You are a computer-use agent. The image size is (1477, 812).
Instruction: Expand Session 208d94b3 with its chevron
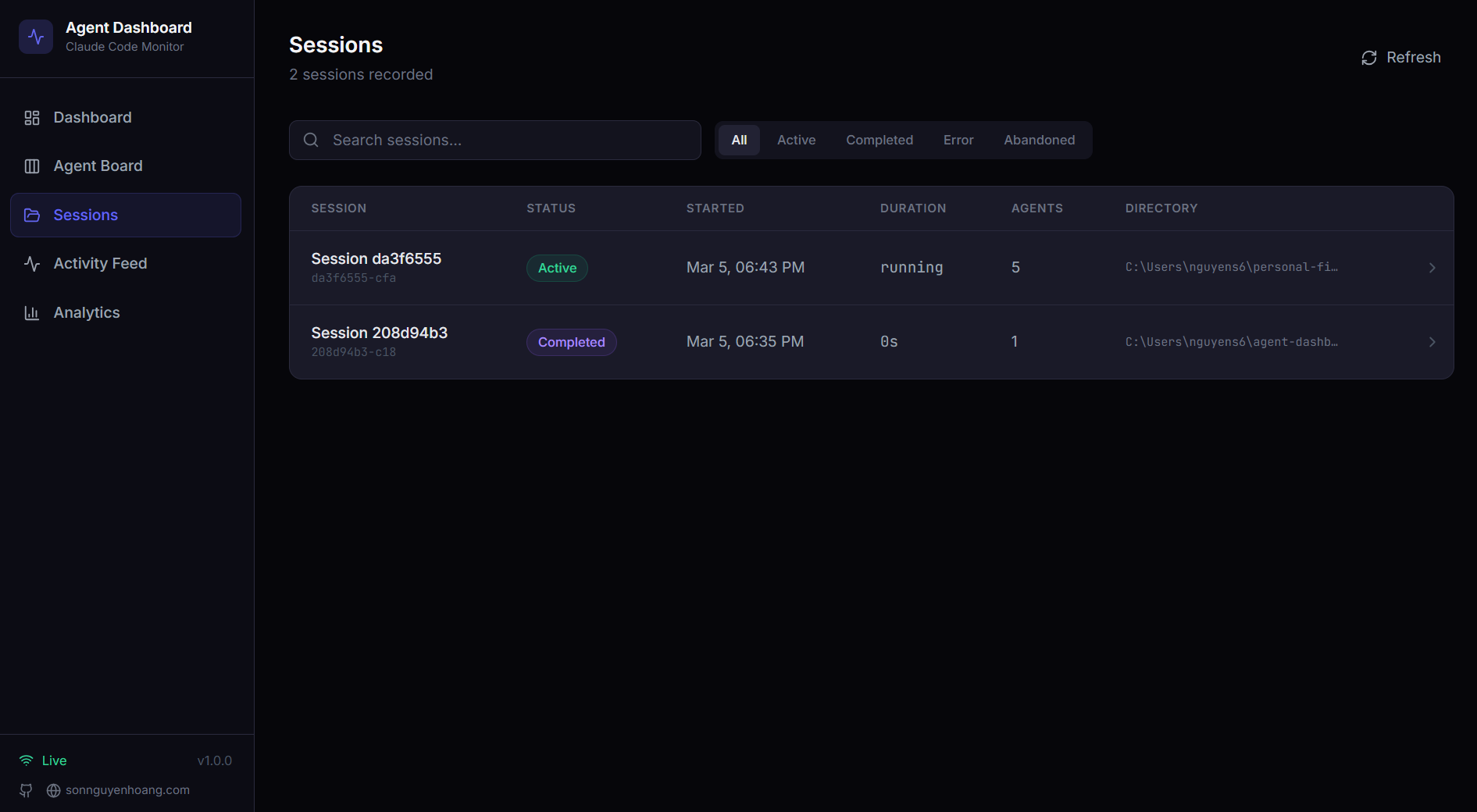coord(1432,342)
